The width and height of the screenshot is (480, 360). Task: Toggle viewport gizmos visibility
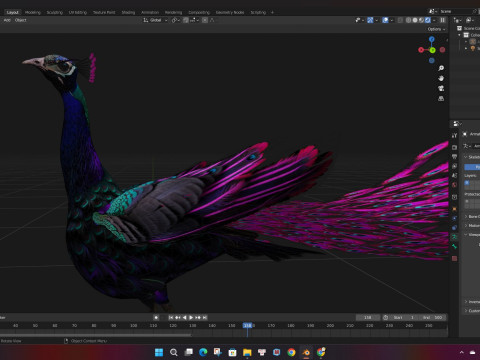(370, 20)
